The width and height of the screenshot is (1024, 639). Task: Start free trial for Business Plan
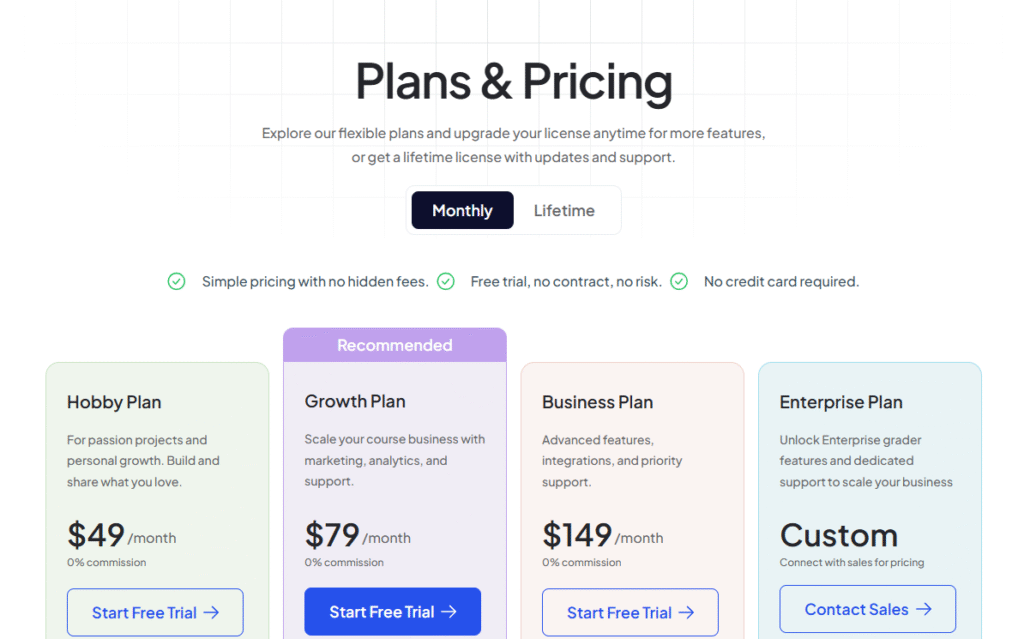click(x=630, y=613)
